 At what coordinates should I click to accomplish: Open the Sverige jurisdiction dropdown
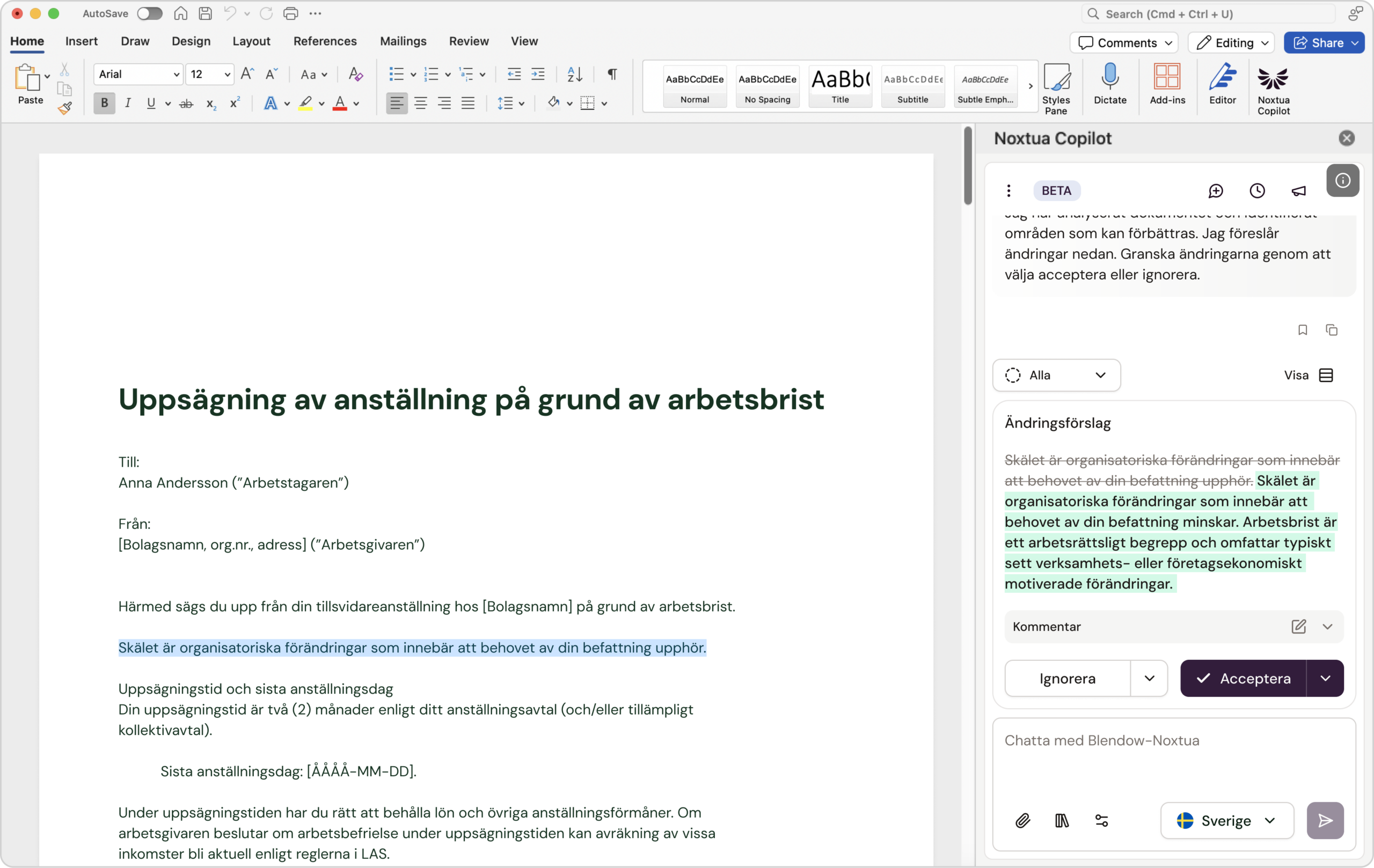pyautogui.click(x=1227, y=821)
